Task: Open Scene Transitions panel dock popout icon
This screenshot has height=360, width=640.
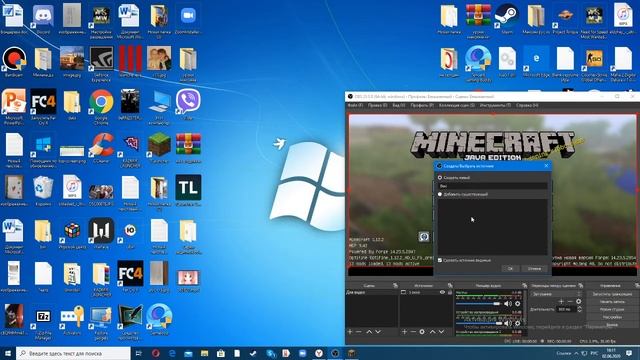Action: pos(580,285)
